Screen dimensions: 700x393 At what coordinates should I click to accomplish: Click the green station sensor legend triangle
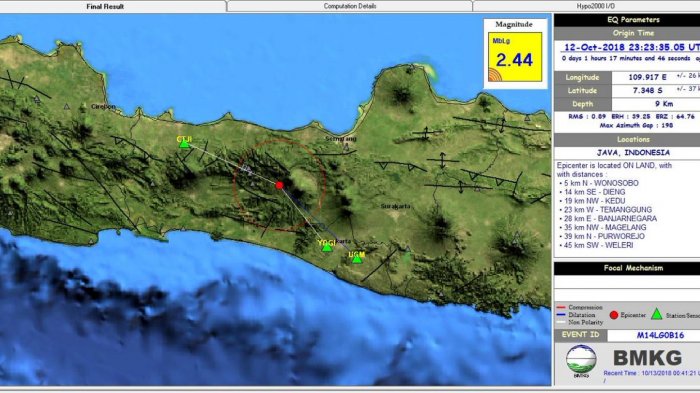click(656, 314)
